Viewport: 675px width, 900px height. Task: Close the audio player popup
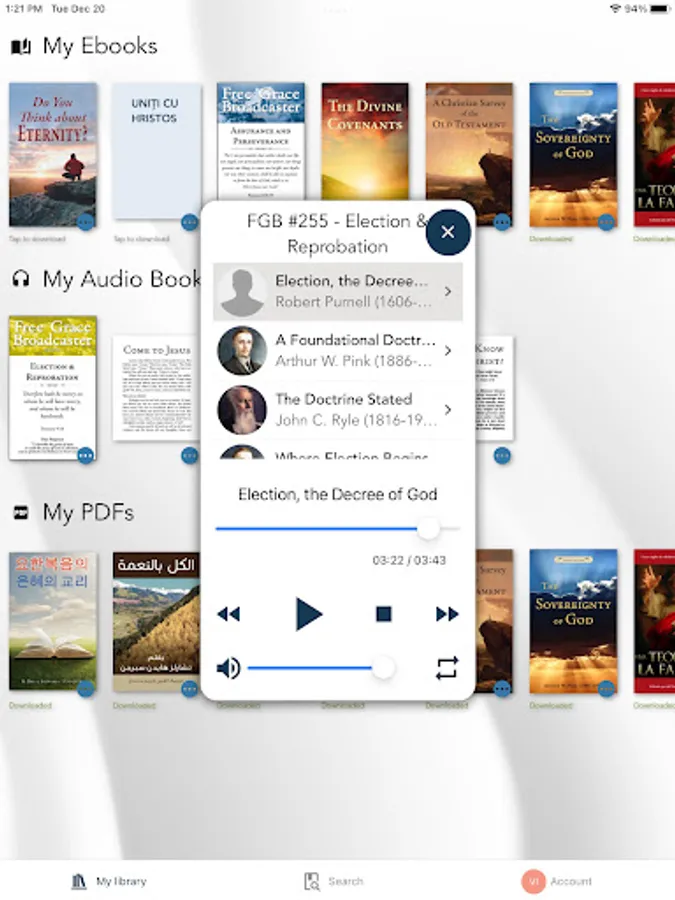[448, 232]
